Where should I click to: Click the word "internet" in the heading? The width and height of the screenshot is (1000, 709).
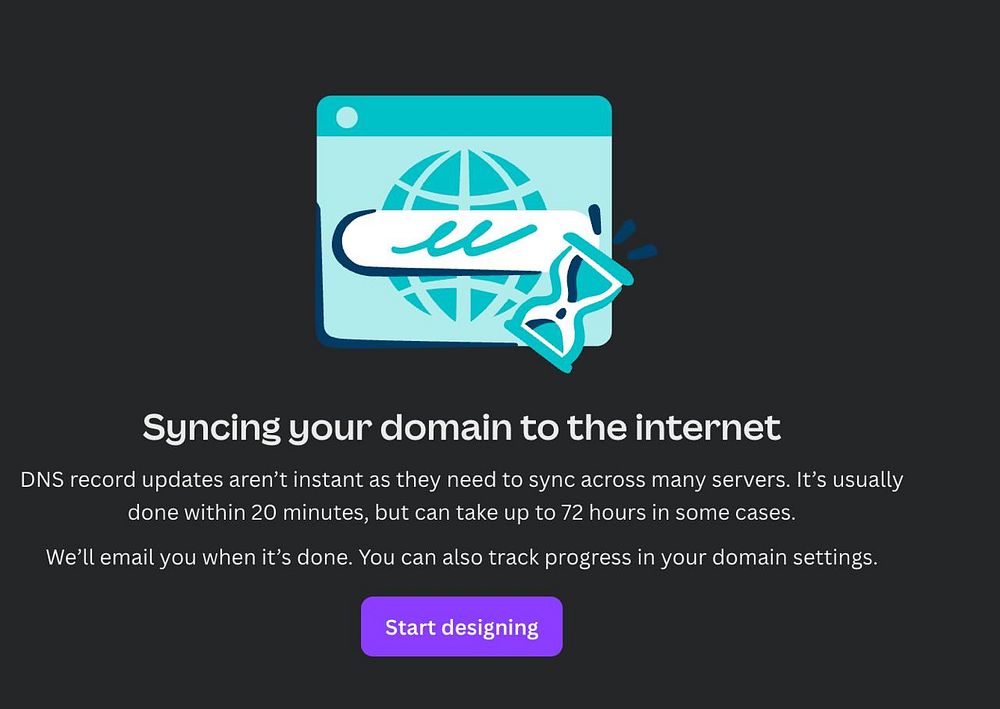tap(707, 427)
